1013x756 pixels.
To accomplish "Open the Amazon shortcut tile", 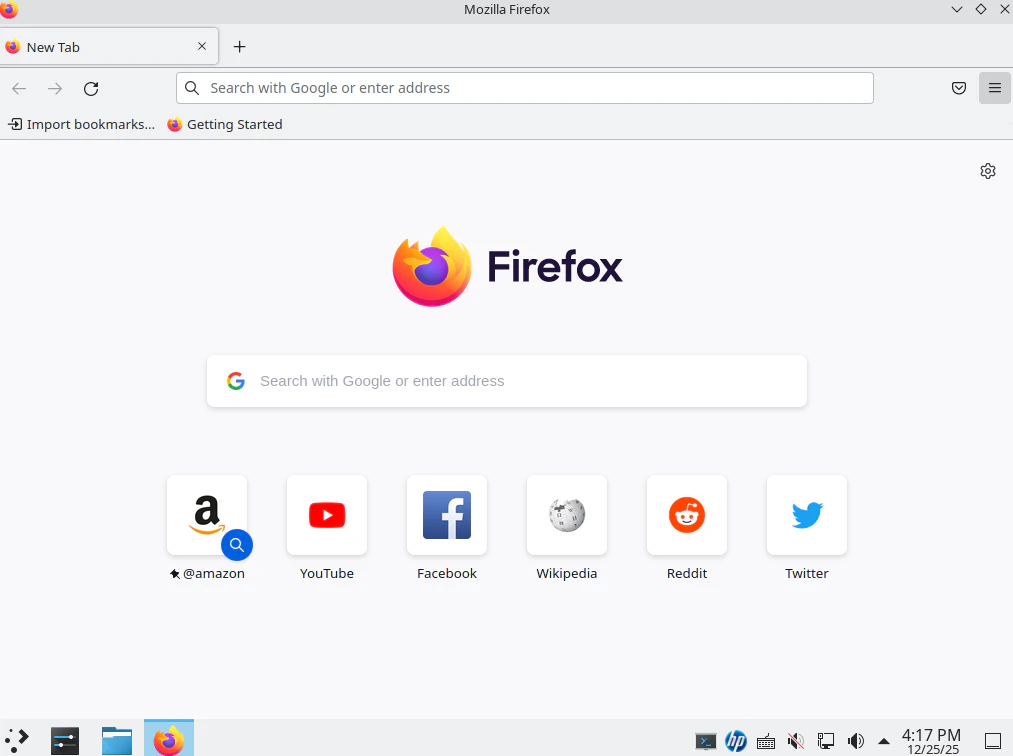I will point(207,515).
